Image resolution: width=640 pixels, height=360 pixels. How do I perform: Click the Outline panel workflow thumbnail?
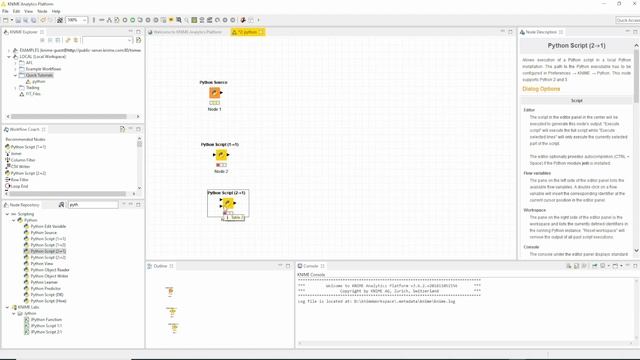tap(172, 310)
